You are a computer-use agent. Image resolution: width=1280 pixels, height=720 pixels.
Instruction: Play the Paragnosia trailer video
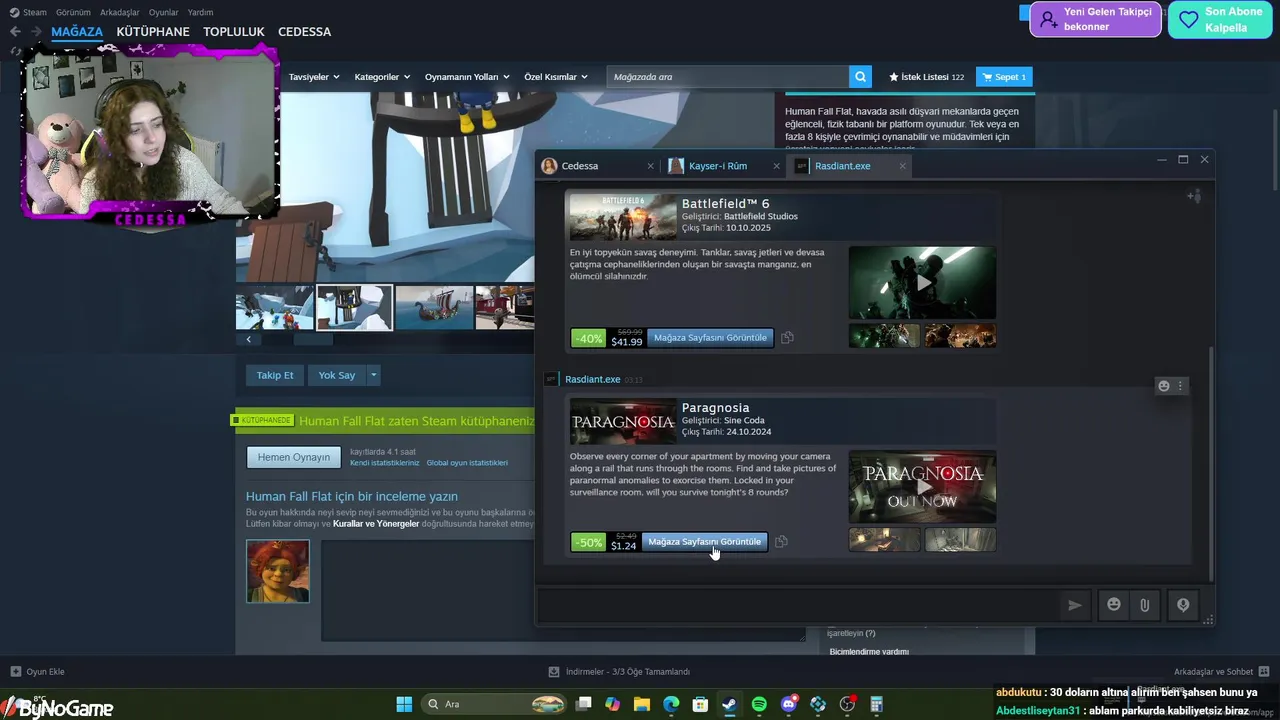(x=922, y=487)
